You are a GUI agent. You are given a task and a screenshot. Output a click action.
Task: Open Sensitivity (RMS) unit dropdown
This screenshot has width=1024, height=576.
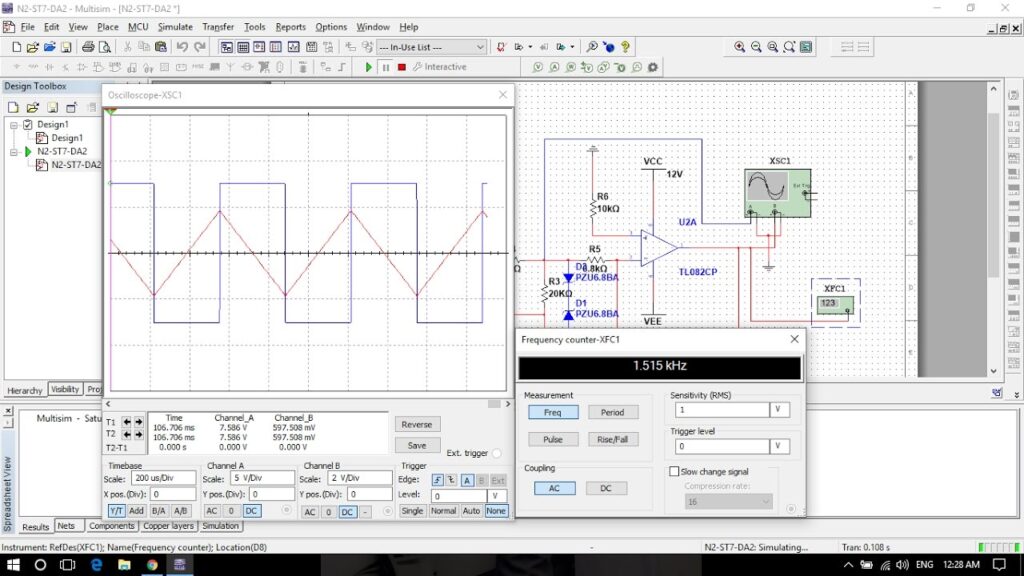pos(780,409)
